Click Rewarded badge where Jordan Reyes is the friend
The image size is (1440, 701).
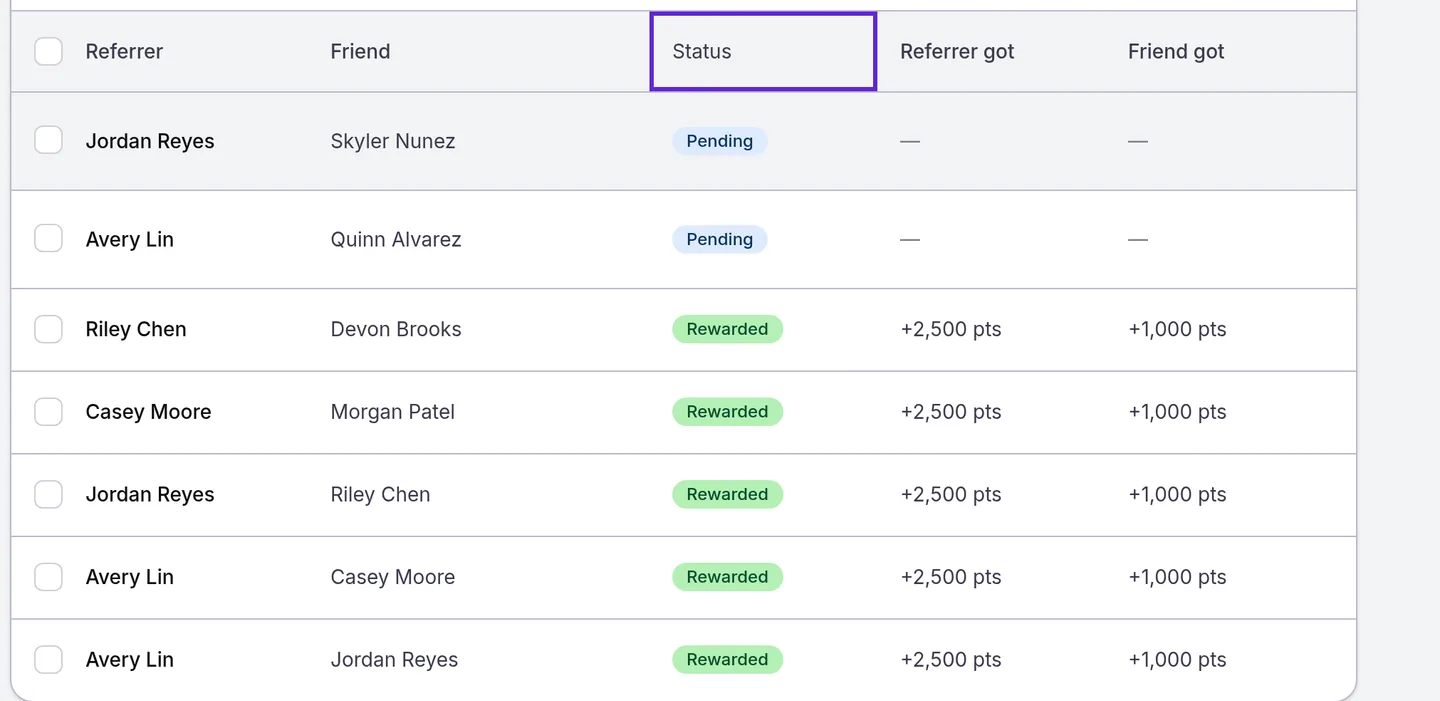click(x=727, y=660)
